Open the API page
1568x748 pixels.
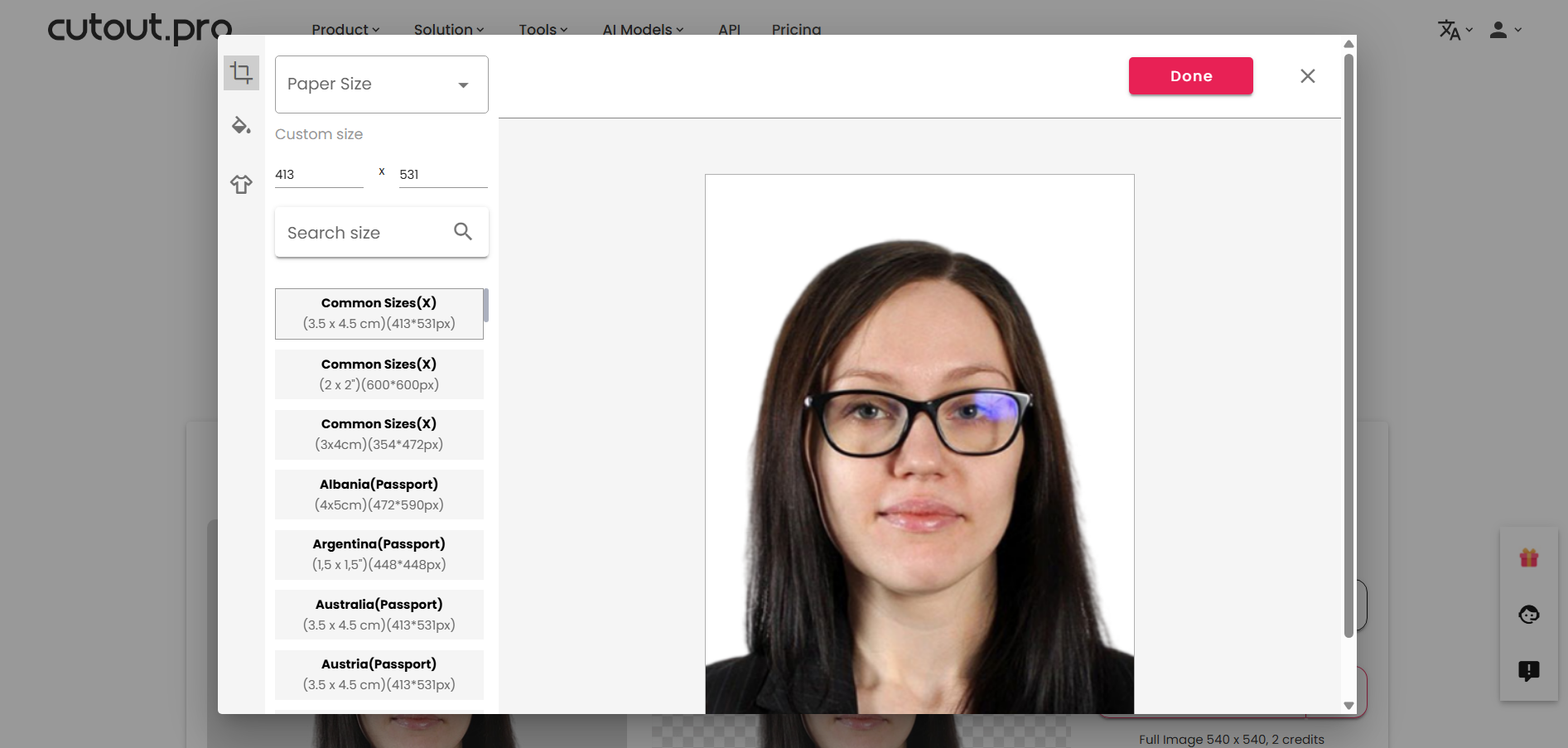click(x=730, y=30)
